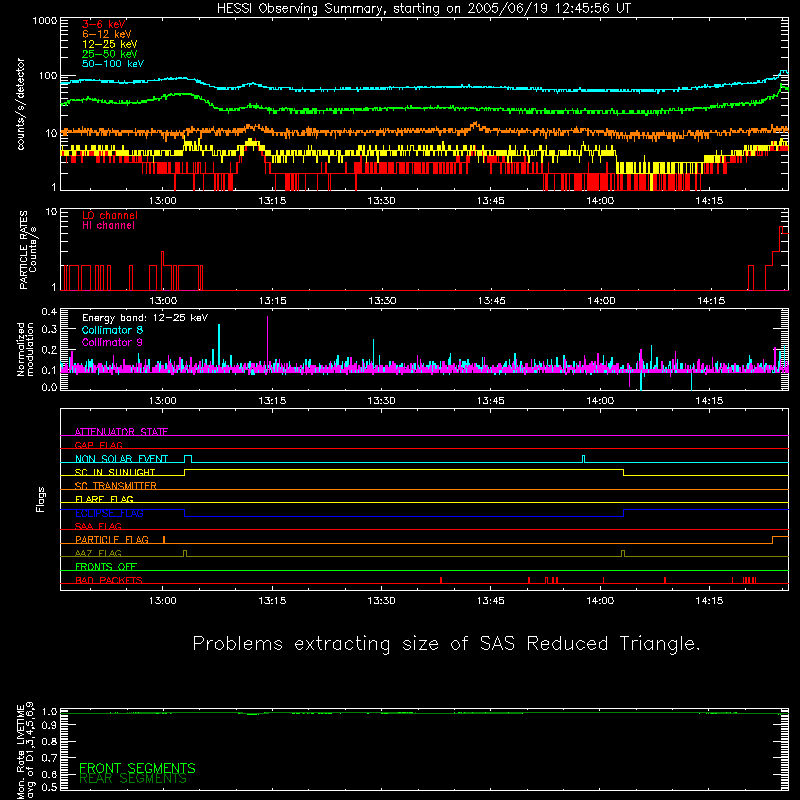Select the FRONT SEGMENTS legend label
The width and height of the screenshot is (800, 800).
[137, 768]
